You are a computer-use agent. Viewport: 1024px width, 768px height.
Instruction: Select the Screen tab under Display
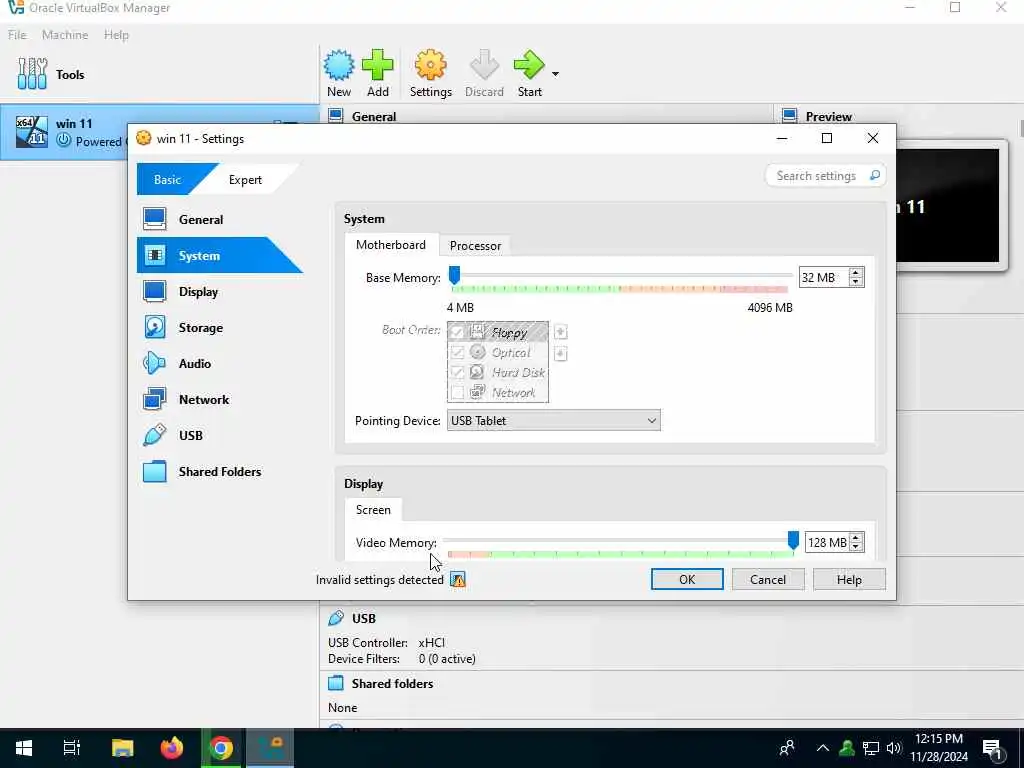[x=373, y=509]
